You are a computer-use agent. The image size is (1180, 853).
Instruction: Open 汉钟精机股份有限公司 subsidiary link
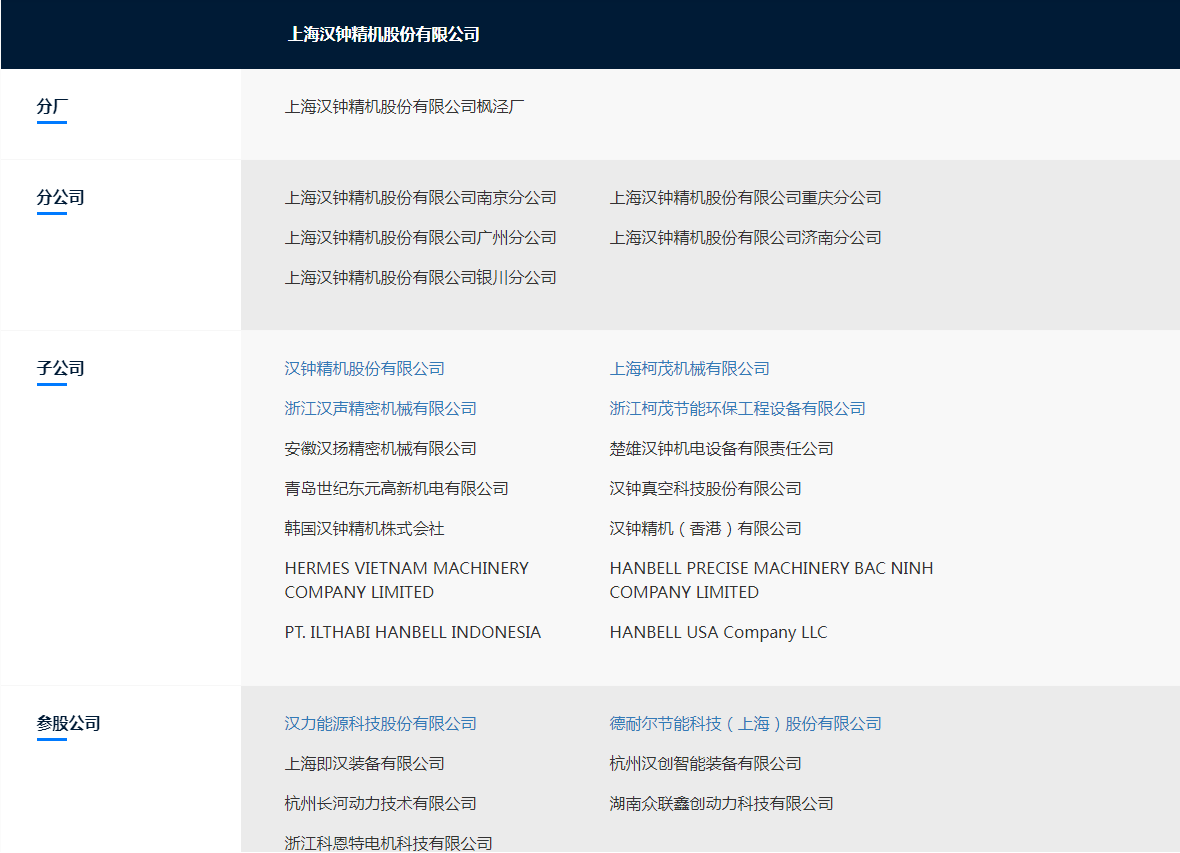coord(364,369)
